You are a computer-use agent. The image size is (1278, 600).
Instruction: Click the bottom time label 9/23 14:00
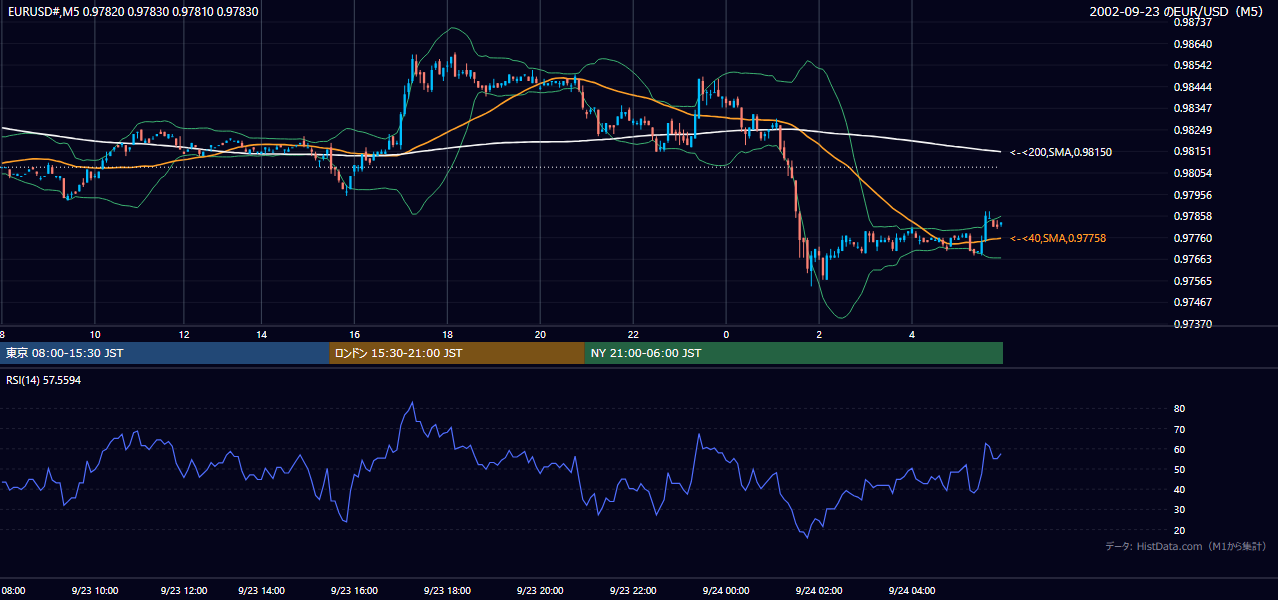[261, 590]
